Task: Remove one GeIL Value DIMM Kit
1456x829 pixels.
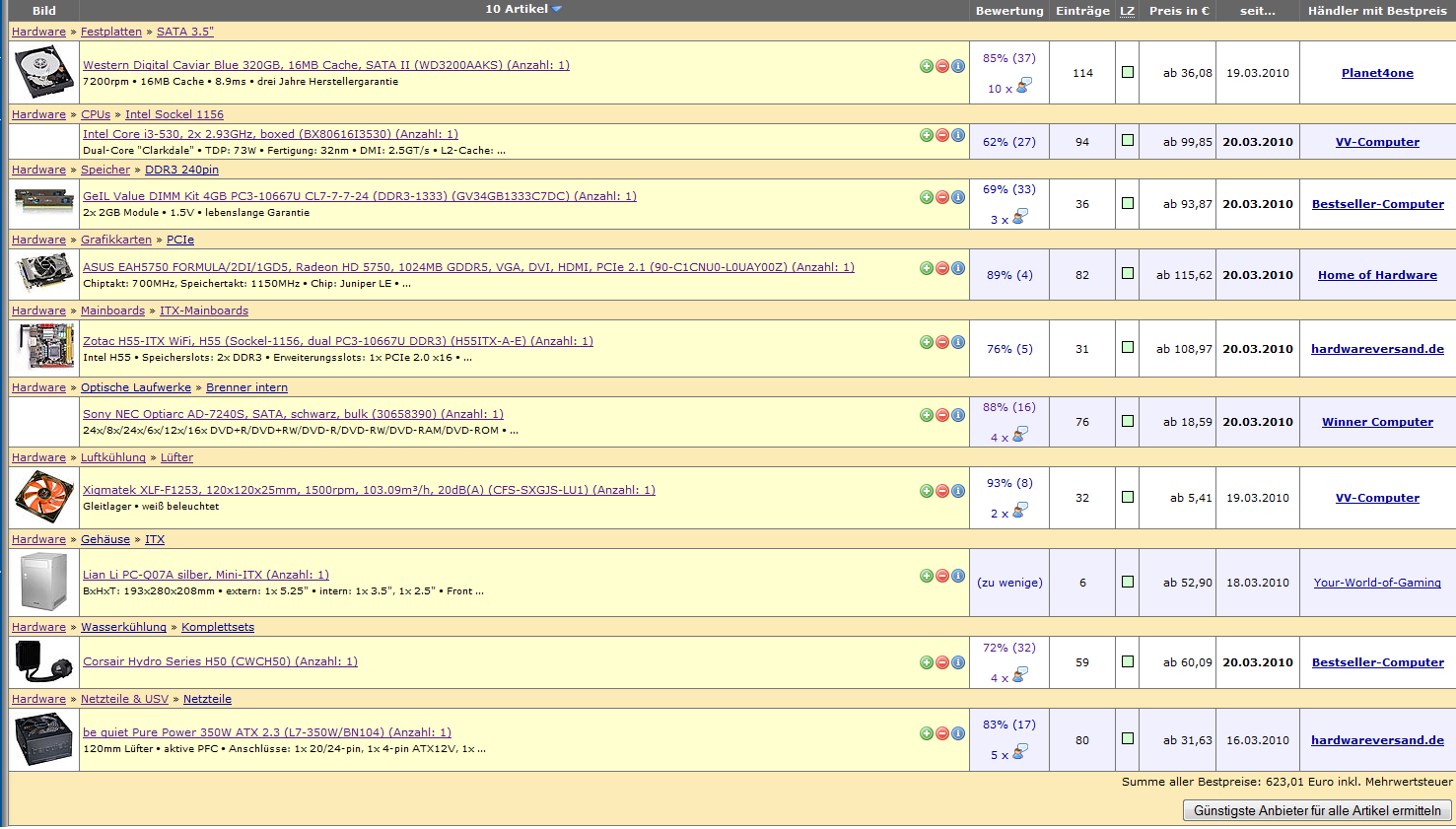Action: coord(942,197)
